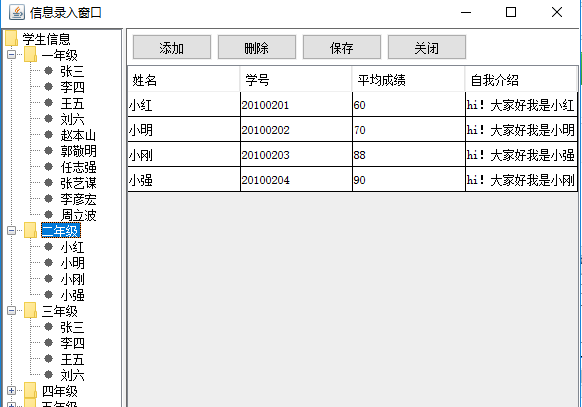Click the 添加 button
This screenshot has height=407, width=582.
(172, 47)
